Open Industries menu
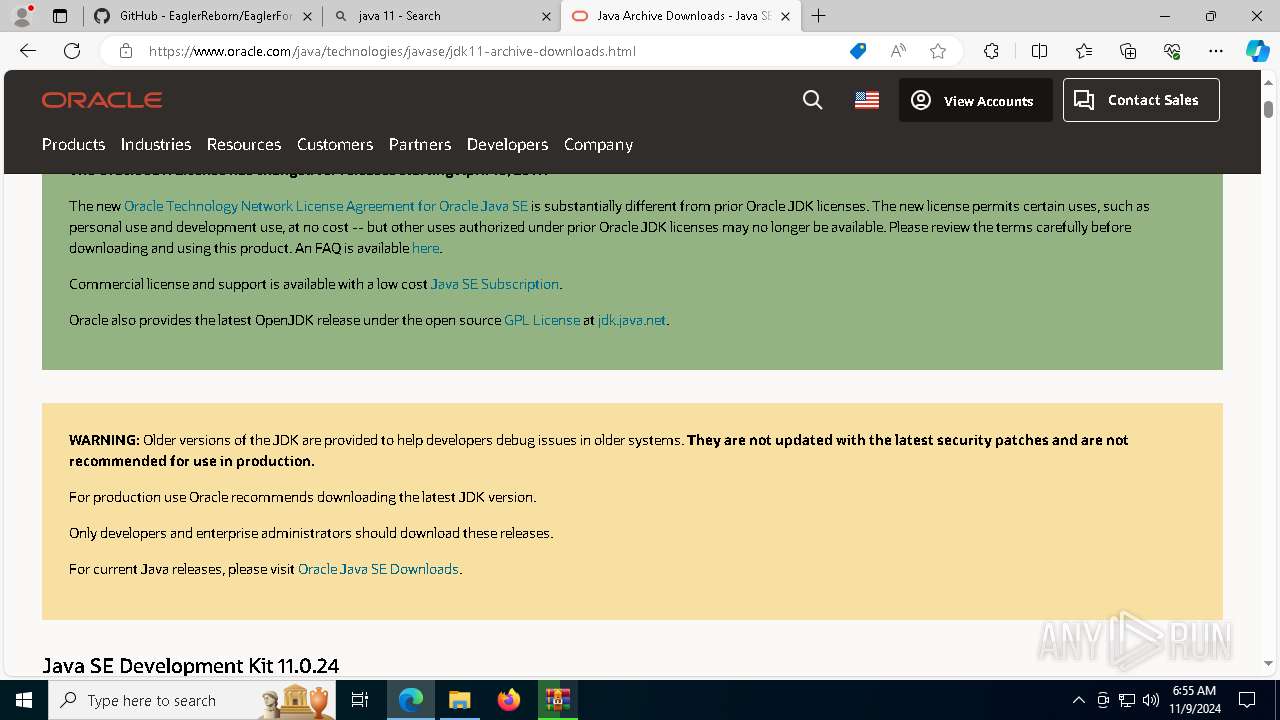The image size is (1280, 720). click(156, 144)
